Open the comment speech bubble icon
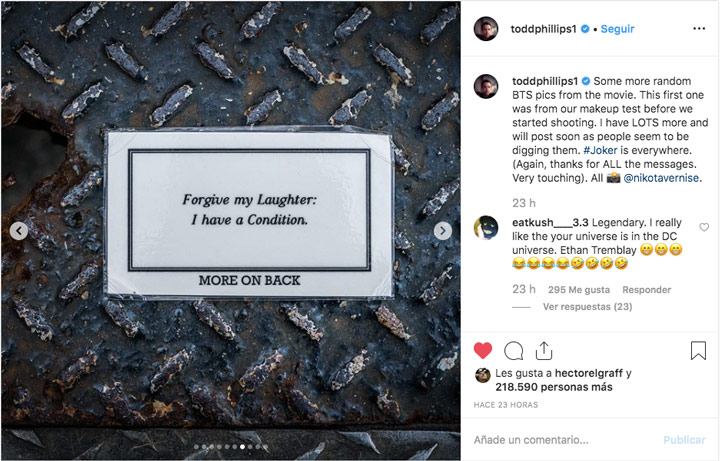 click(x=513, y=351)
